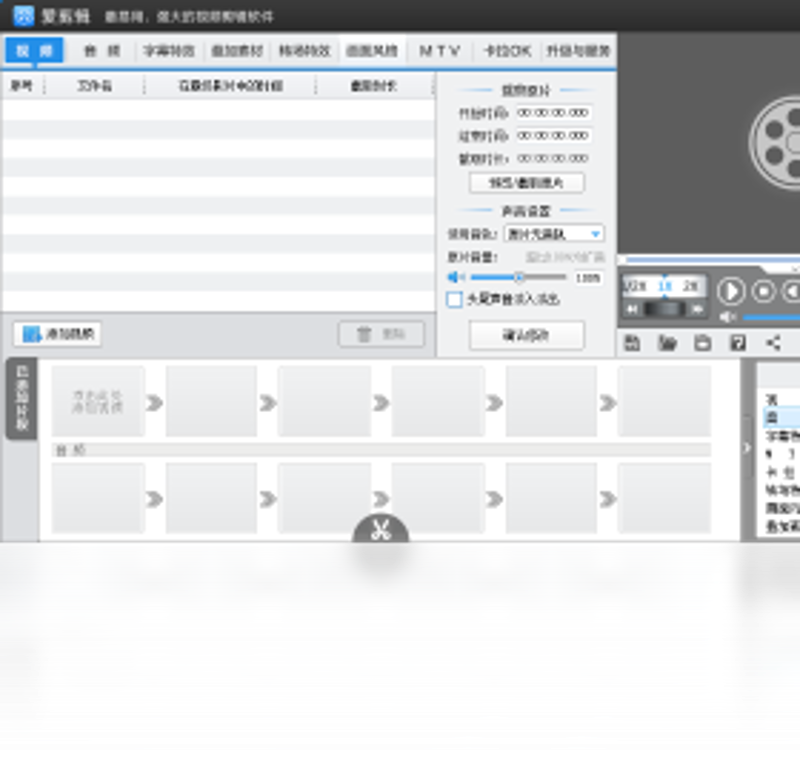Click the 序号 column header
Viewport: 800px width, 771px height.
tap(22, 86)
